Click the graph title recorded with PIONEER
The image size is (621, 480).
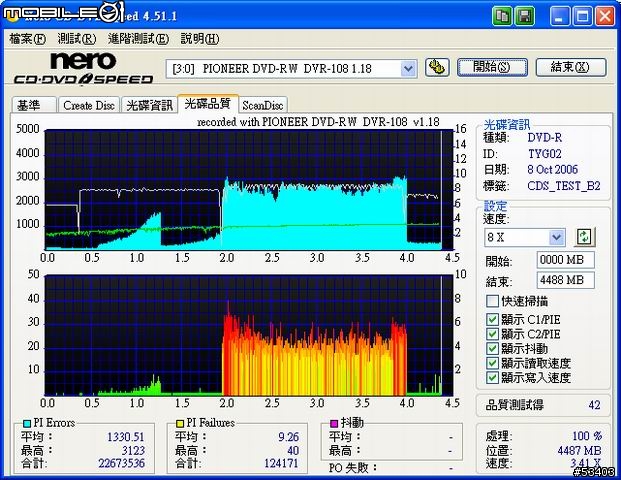coord(318,122)
